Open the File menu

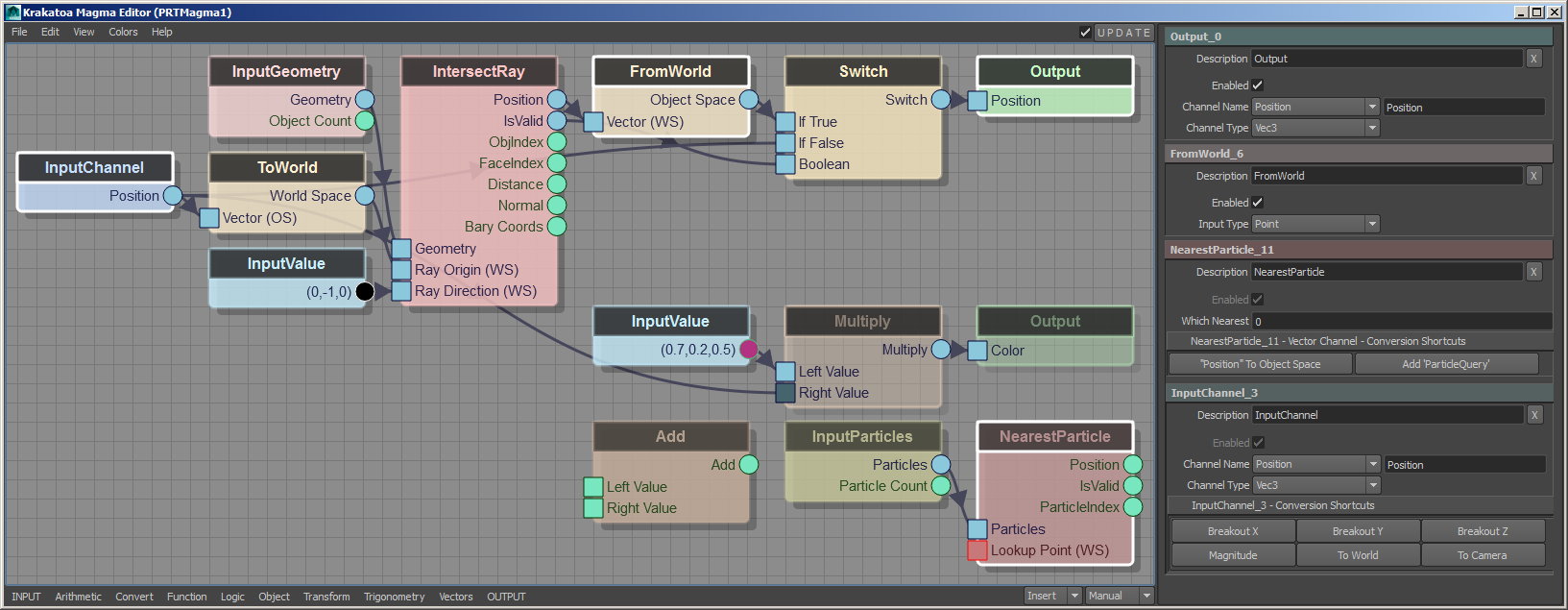(x=19, y=32)
